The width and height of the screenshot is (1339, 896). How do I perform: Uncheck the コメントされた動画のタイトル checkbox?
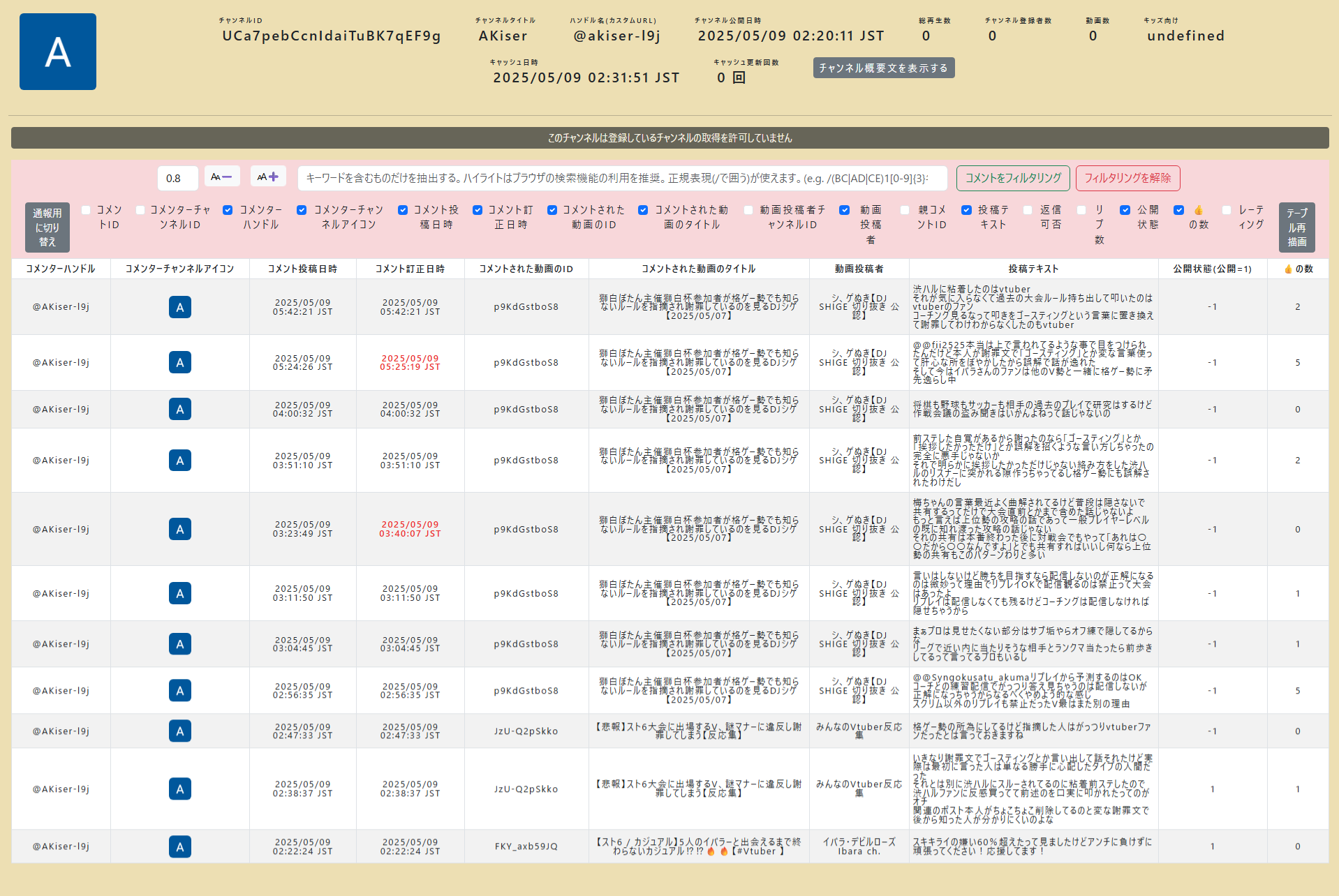tap(643, 210)
